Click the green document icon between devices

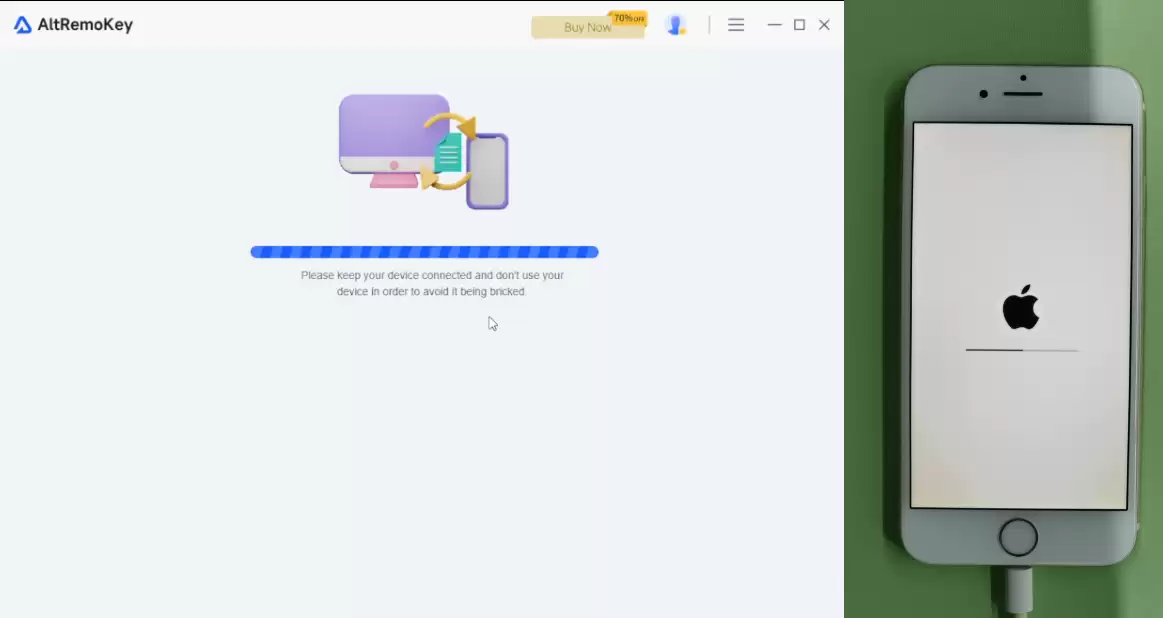pyautogui.click(x=448, y=154)
